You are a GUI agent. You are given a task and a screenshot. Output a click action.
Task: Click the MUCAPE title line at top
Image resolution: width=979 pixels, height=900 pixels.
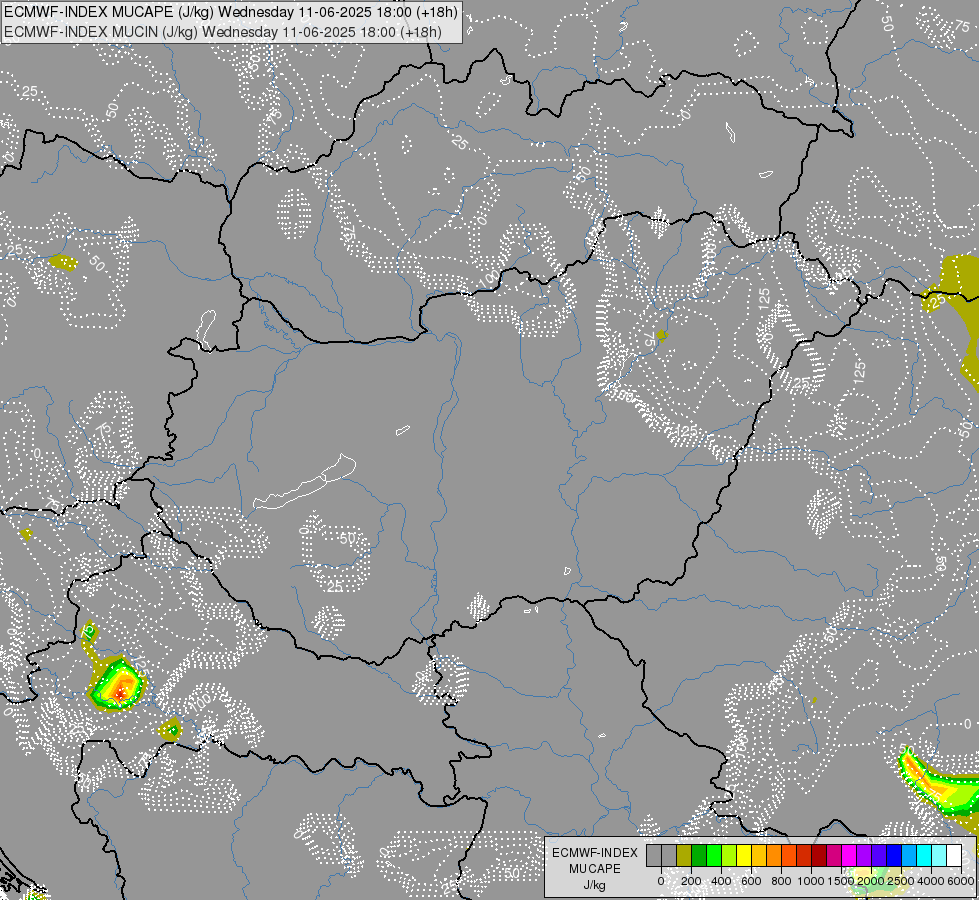(230, 12)
